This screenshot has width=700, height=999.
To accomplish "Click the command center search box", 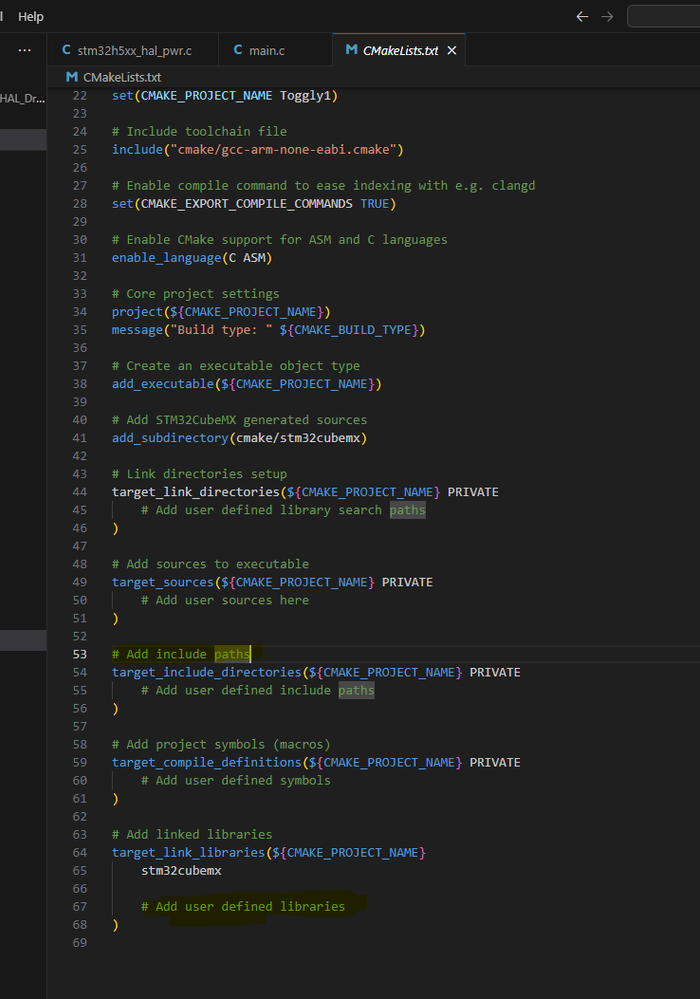I will 664,17.
